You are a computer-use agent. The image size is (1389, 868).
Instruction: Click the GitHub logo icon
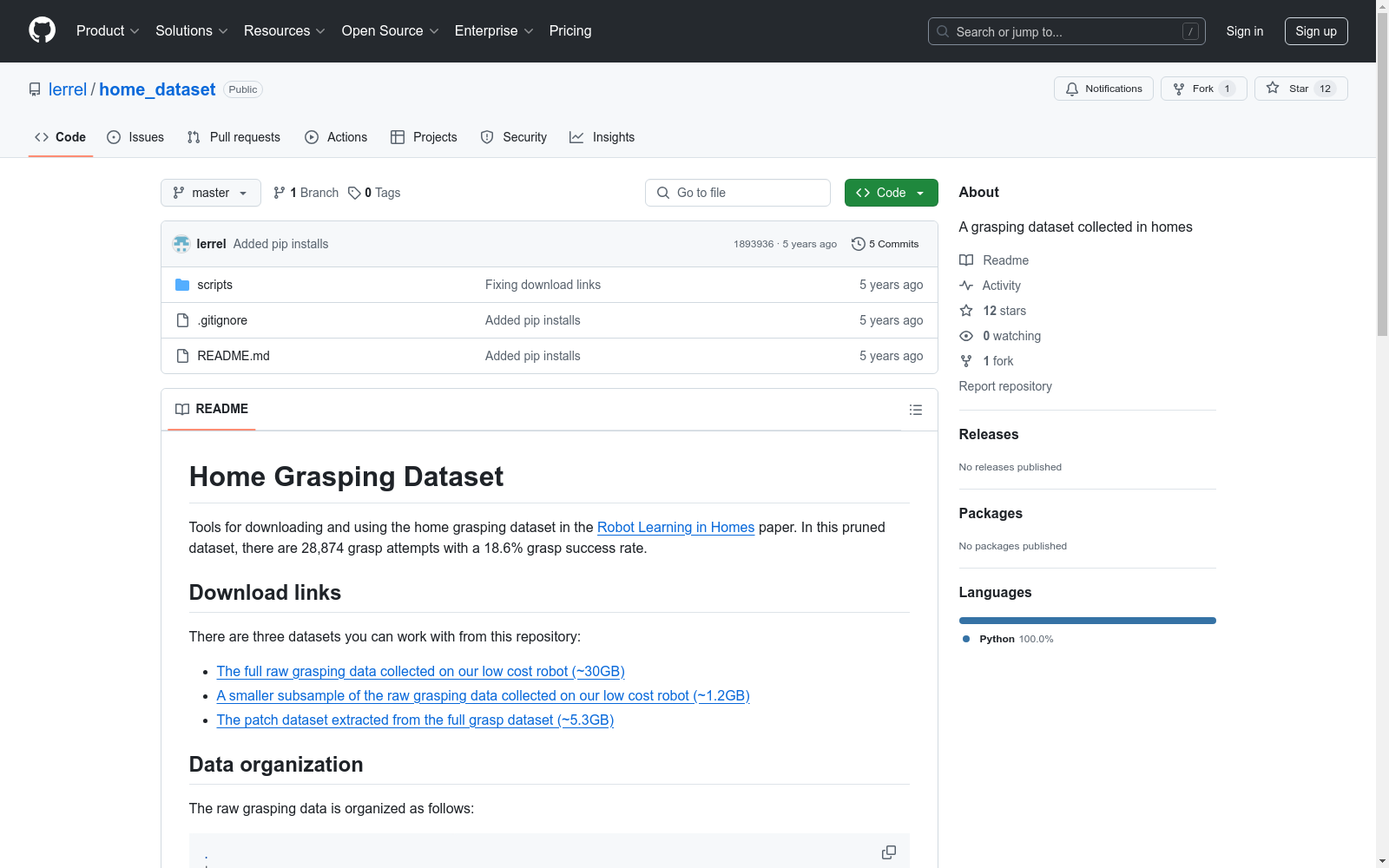(x=42, y=30)
